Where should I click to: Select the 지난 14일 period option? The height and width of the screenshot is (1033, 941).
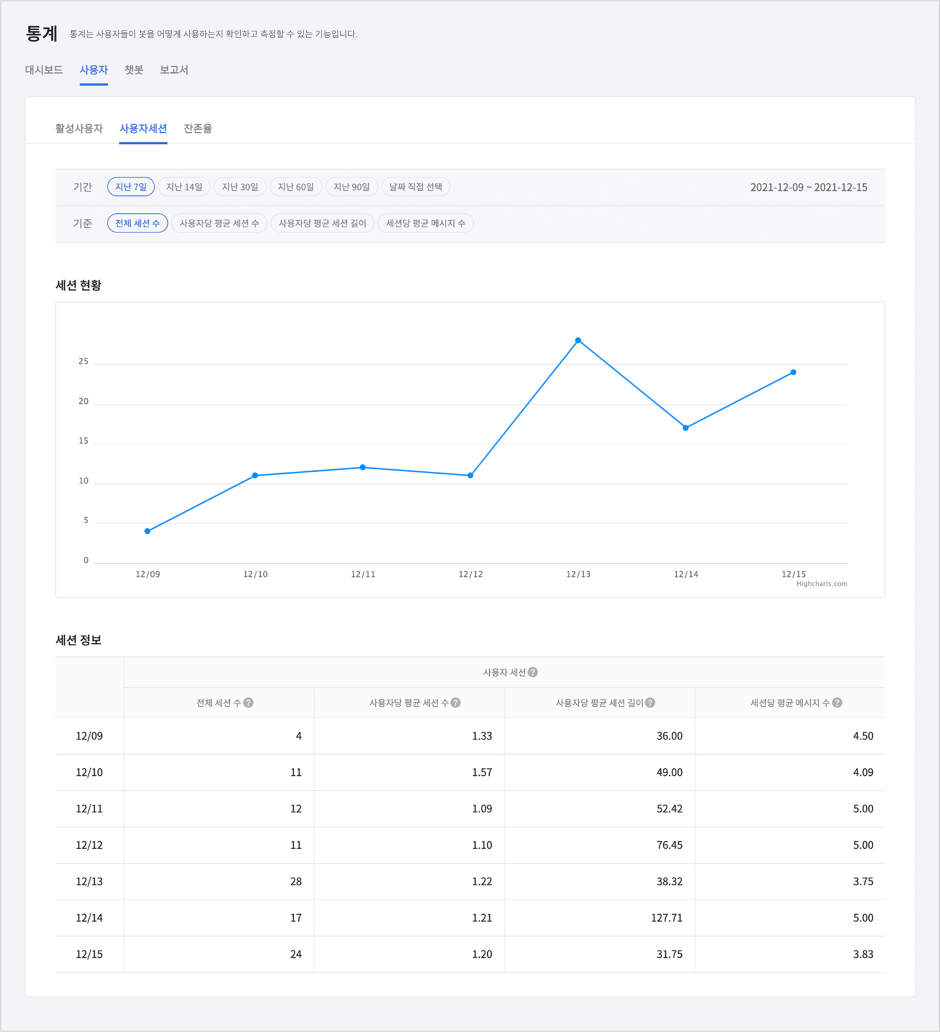click(184, 187)
